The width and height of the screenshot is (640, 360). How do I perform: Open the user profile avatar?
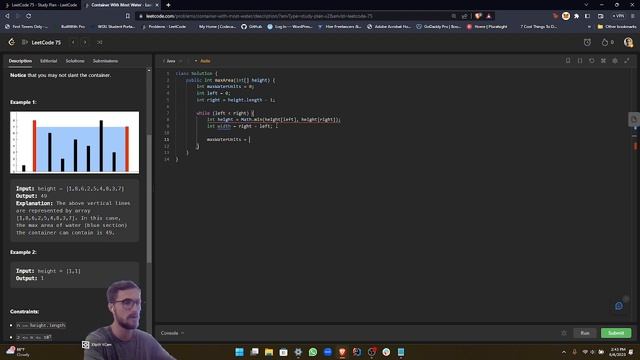pyautogui.click(x=628, y=42)
